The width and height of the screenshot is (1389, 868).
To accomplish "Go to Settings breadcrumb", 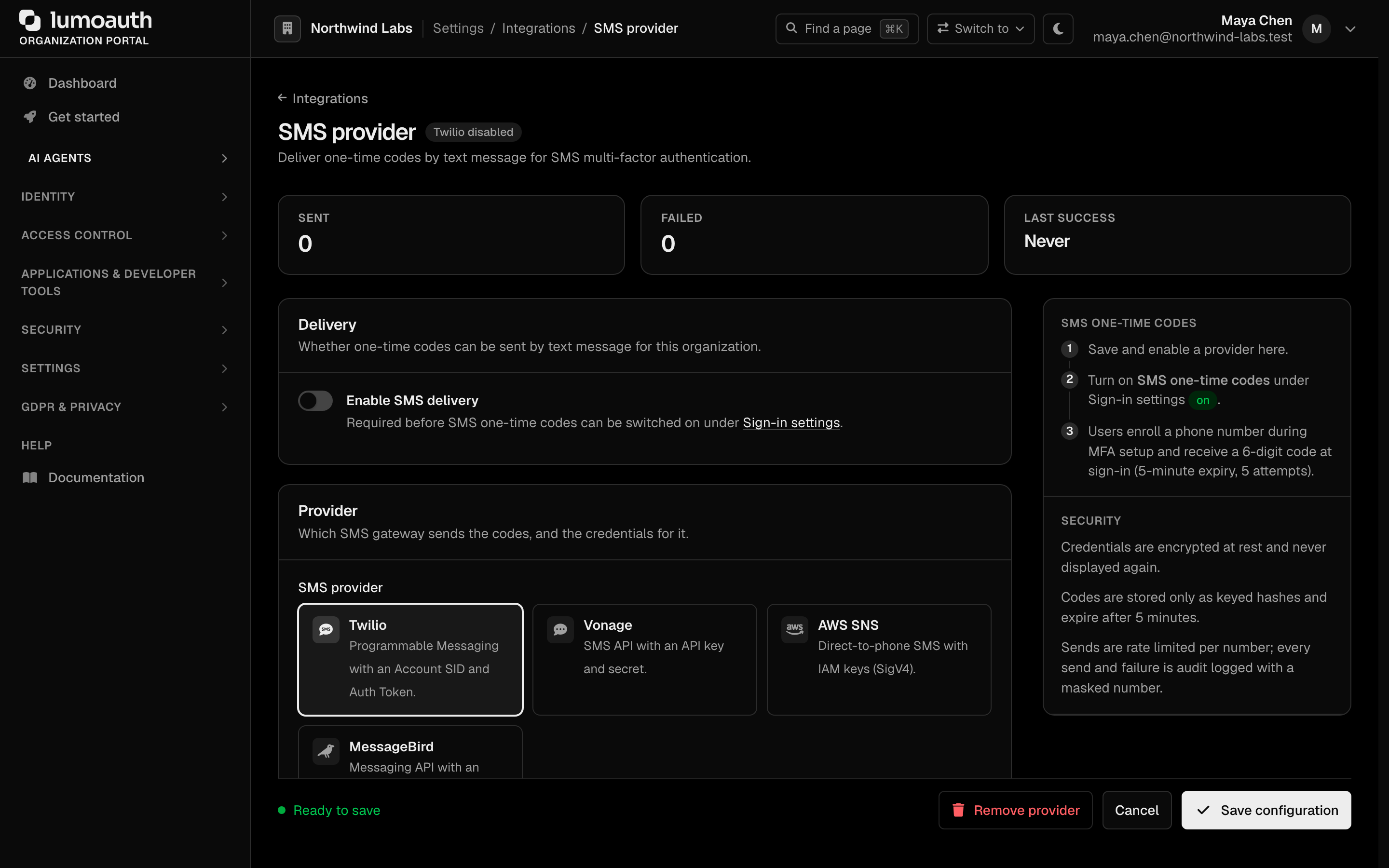I will coord(458,28).
